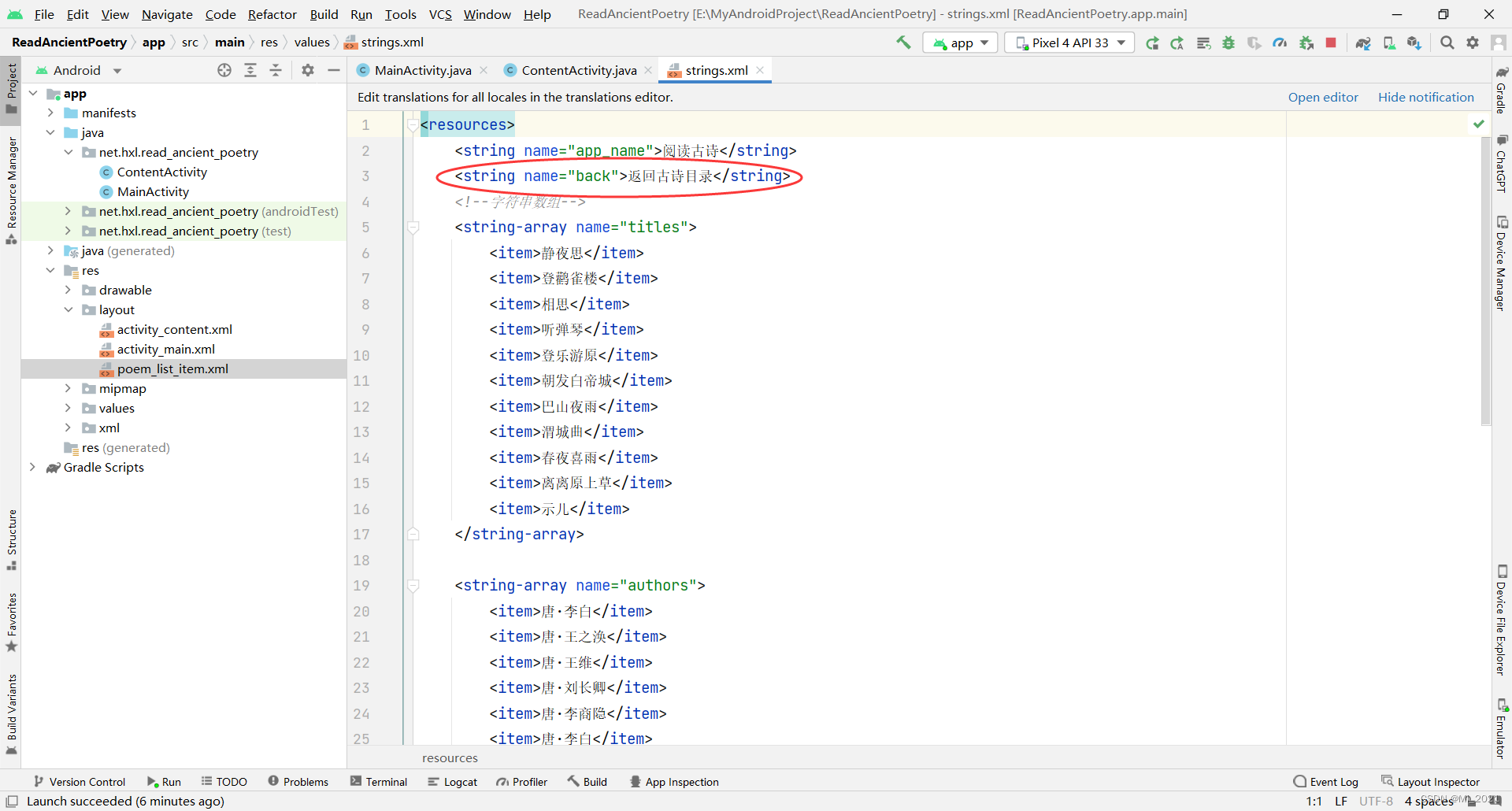The height and width of the screenshot is (811, 1512).
Task: Click the Make Project hammer icon
Action: tap(903, 43)
